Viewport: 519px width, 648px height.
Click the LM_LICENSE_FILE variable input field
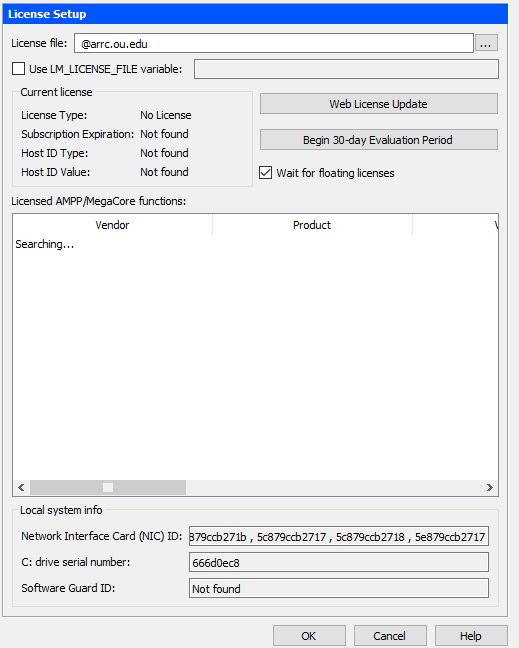tap(346, 69)
